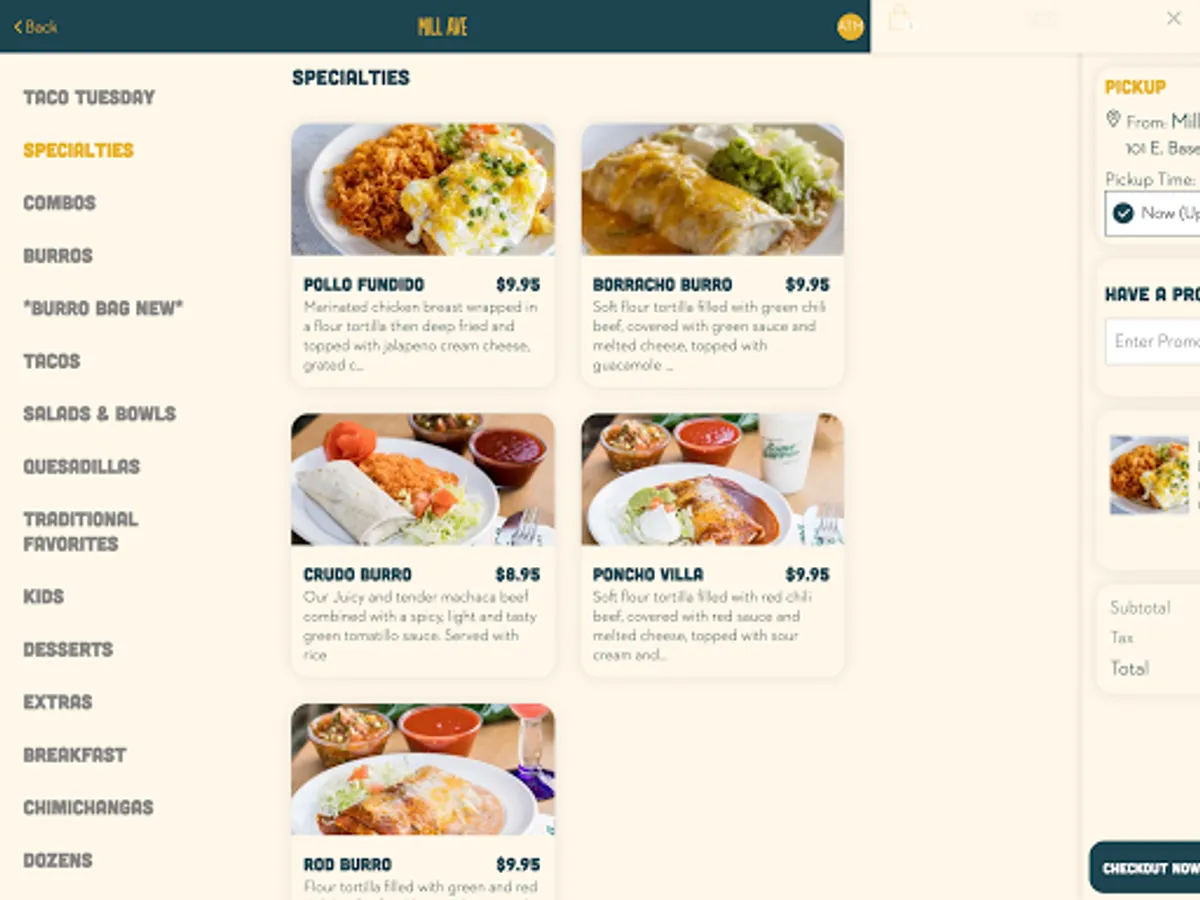This screenshot has height=900, width=1200.
Task: Select the Now pickup time option
Action: point(1152,214)
